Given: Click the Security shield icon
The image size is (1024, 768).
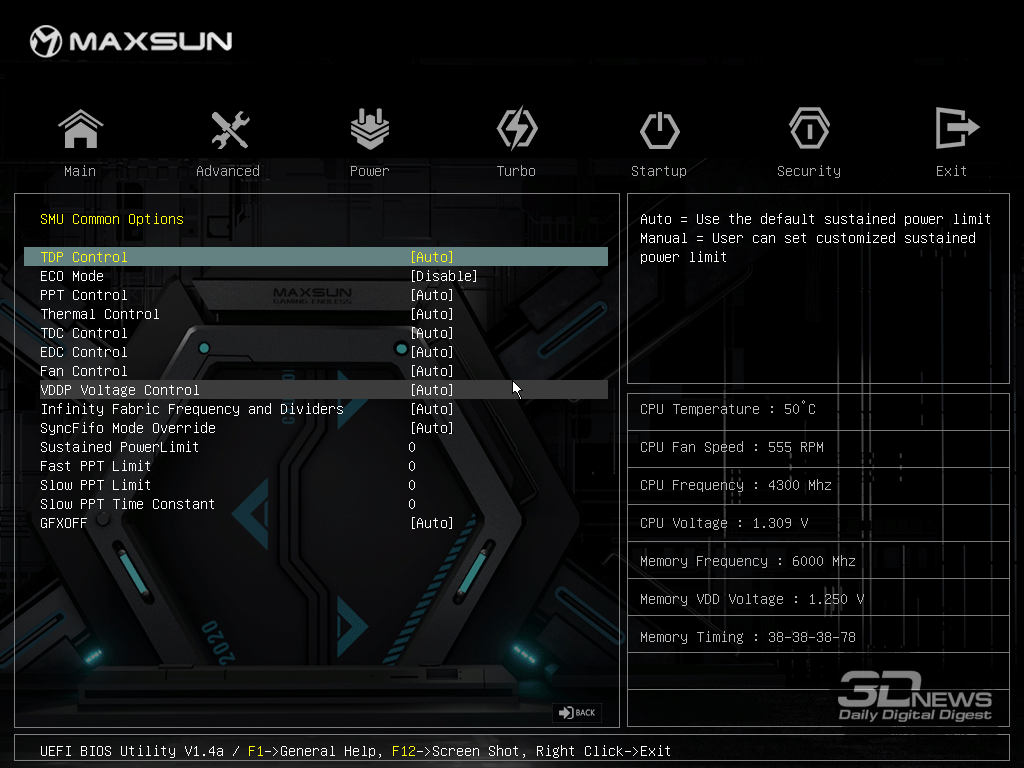Looking at the screenshot, I should (x=809, y=129).
